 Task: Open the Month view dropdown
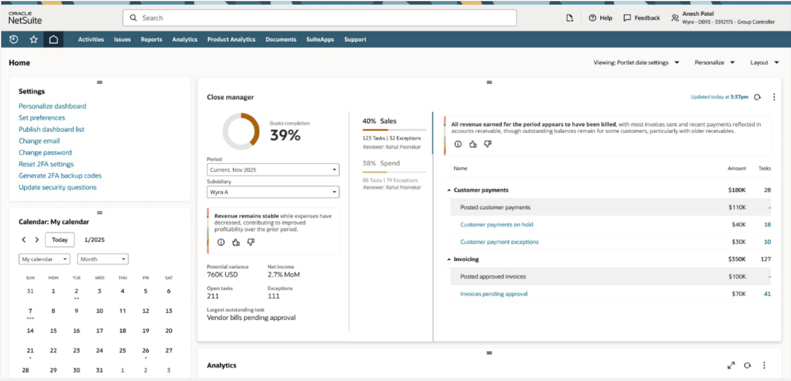[103, 259]
